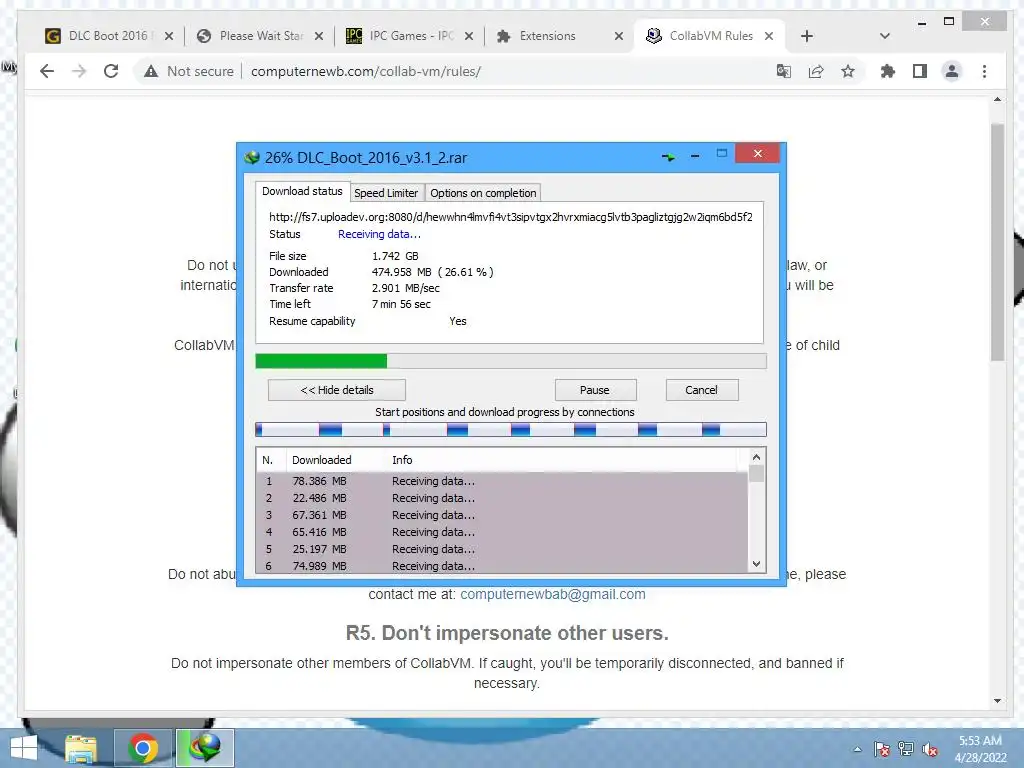
Task: Open the translate page icon
Action: pos(784,71)
